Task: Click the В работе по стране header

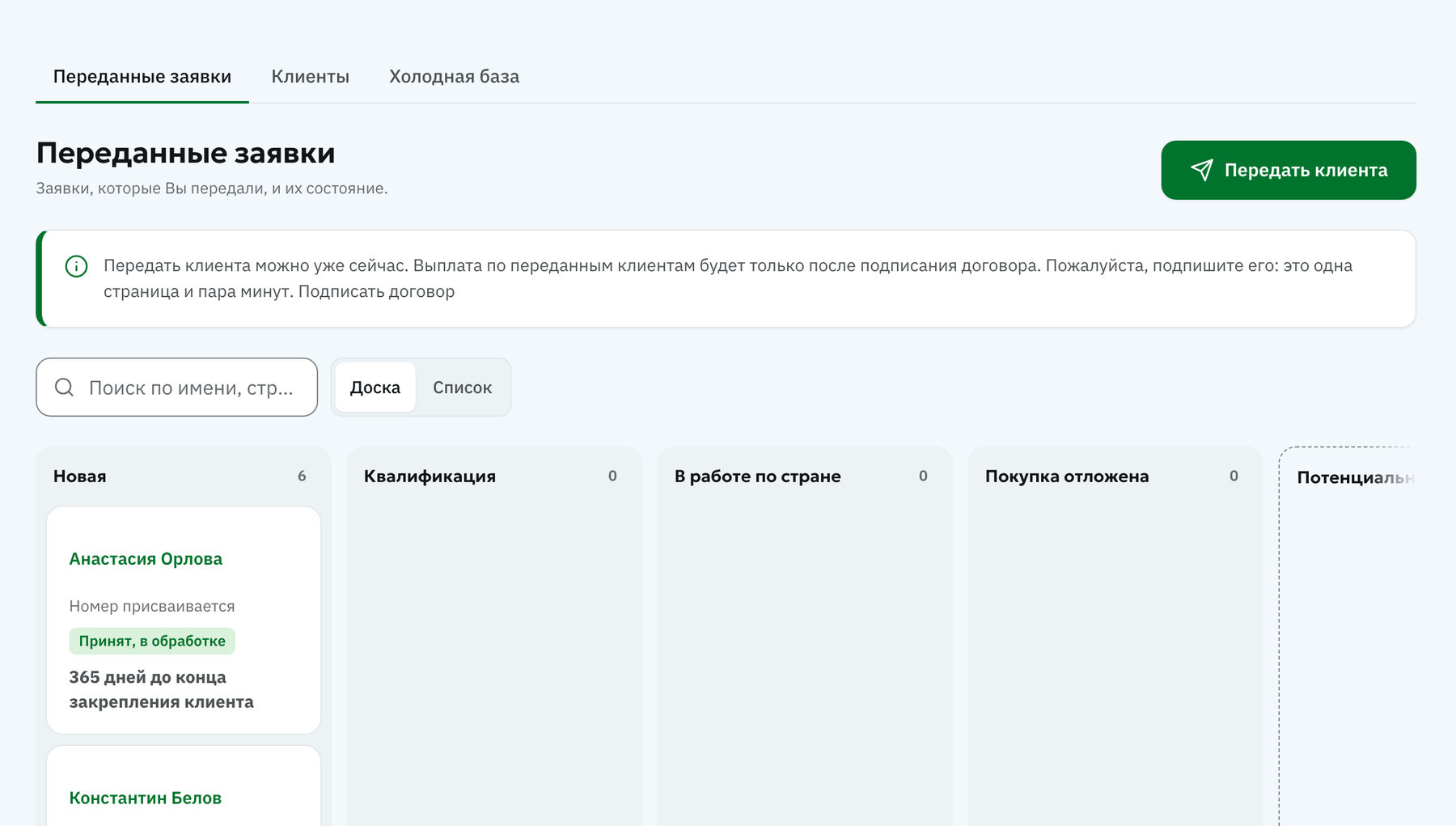Action: click(x=758, y=477)
